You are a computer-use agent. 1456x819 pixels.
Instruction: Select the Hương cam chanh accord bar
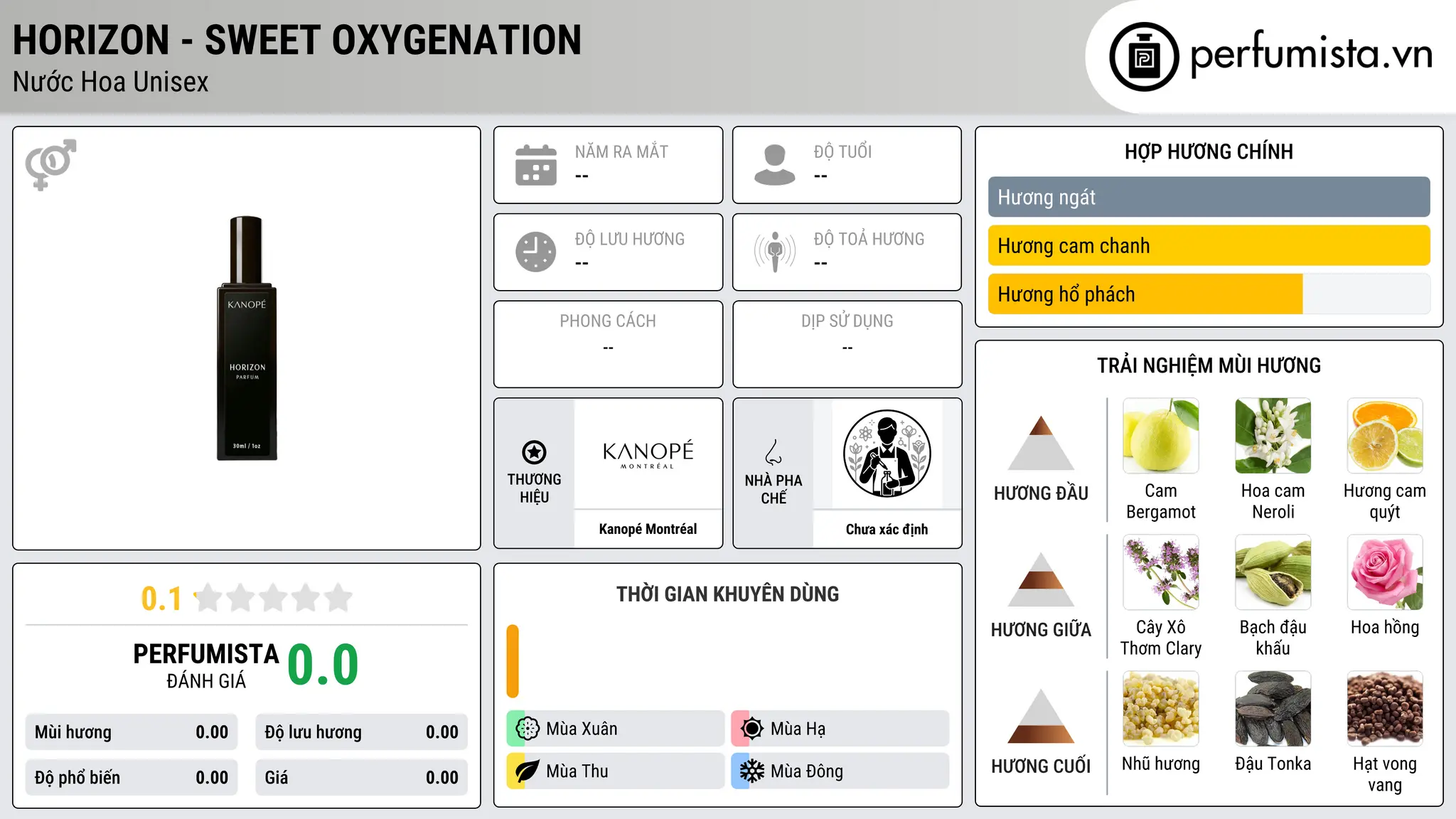pyautogui.click(x=1209, y=245)
